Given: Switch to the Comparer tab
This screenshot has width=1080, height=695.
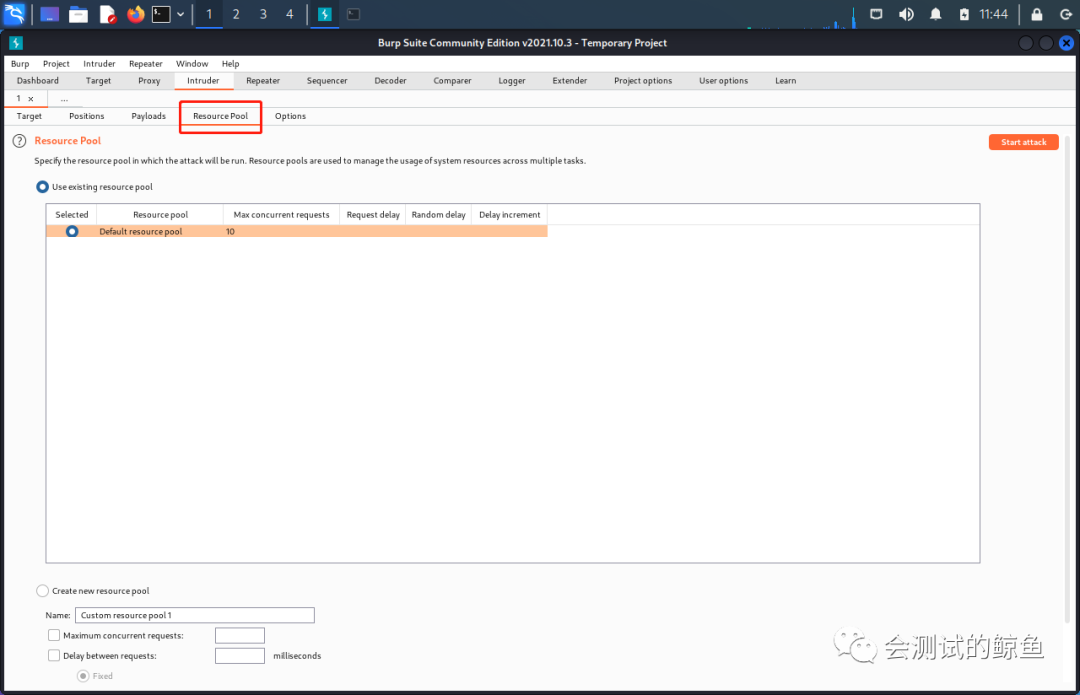Looking at the screenshot, I should coord(452,81).
